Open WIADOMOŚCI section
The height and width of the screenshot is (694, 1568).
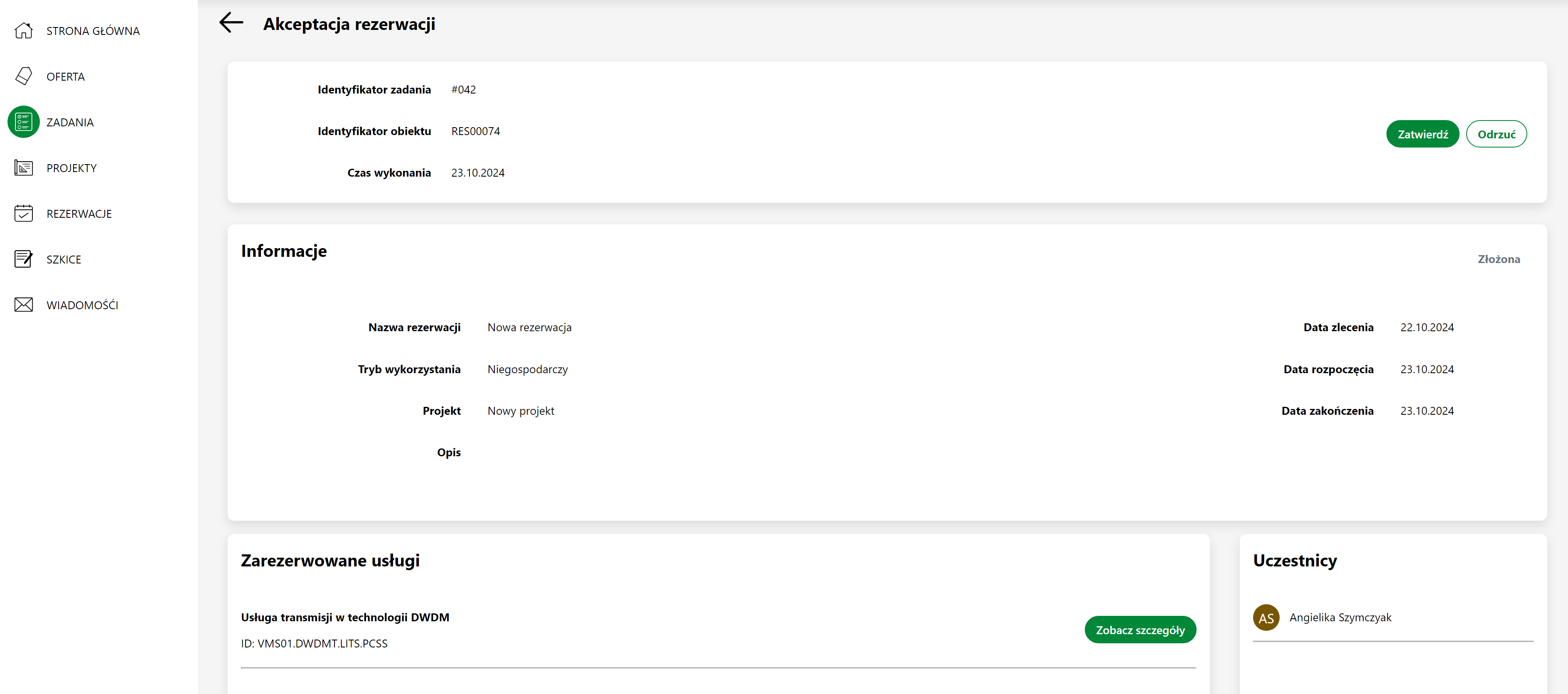point(83,305)
